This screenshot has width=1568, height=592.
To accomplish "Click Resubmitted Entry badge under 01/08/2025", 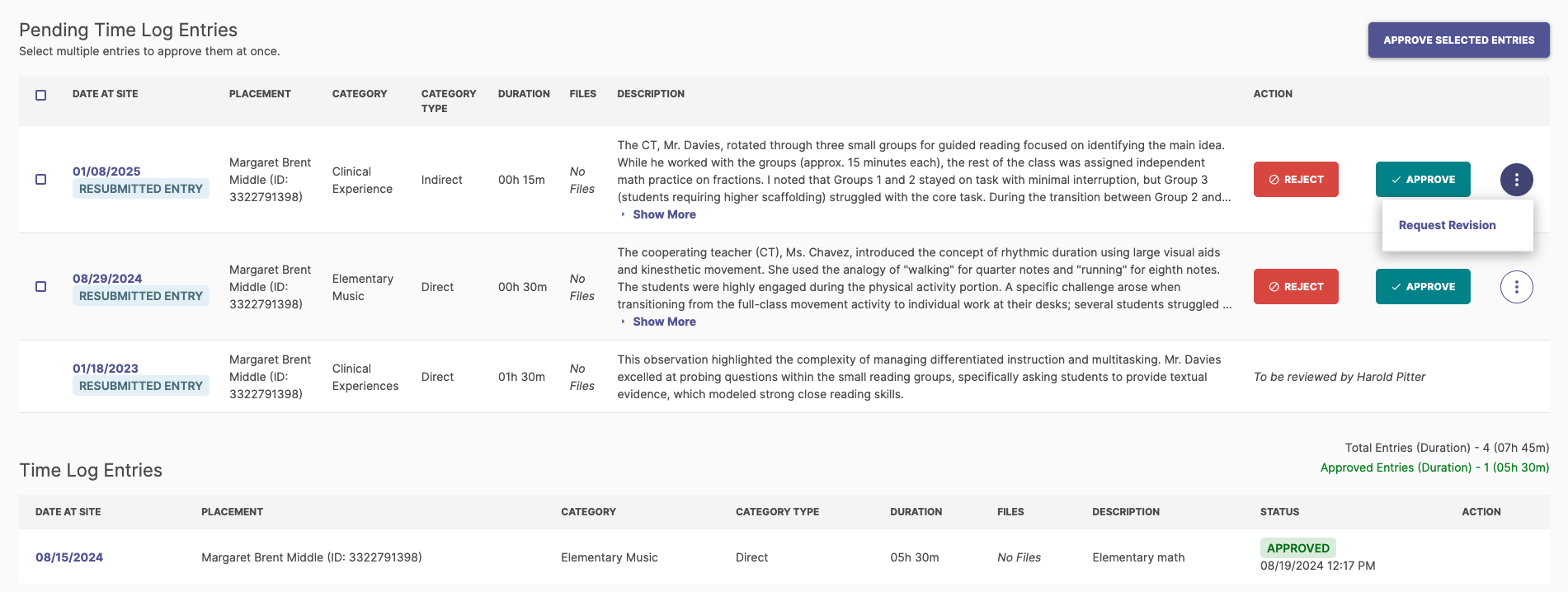I will click(x=141, y=189).
